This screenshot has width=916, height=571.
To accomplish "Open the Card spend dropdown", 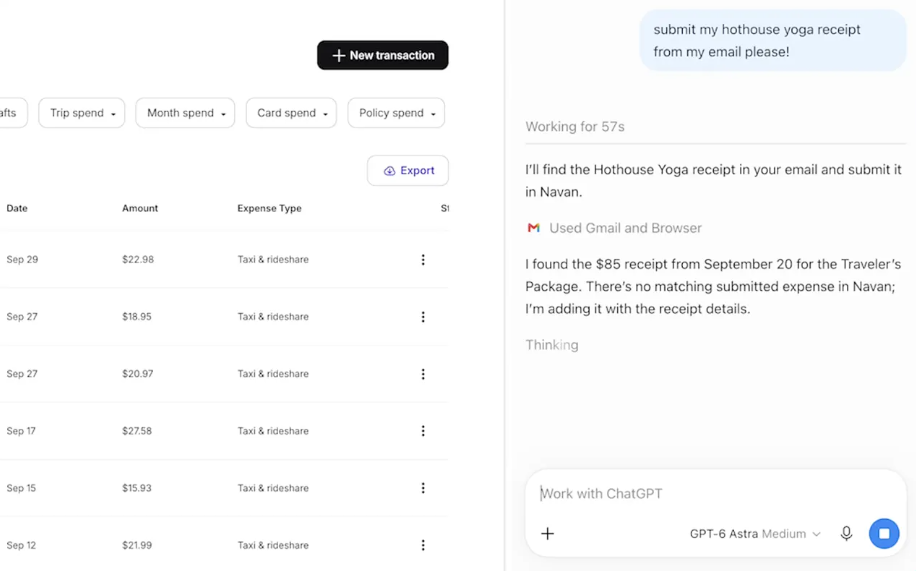I will [x=291, y=113].
